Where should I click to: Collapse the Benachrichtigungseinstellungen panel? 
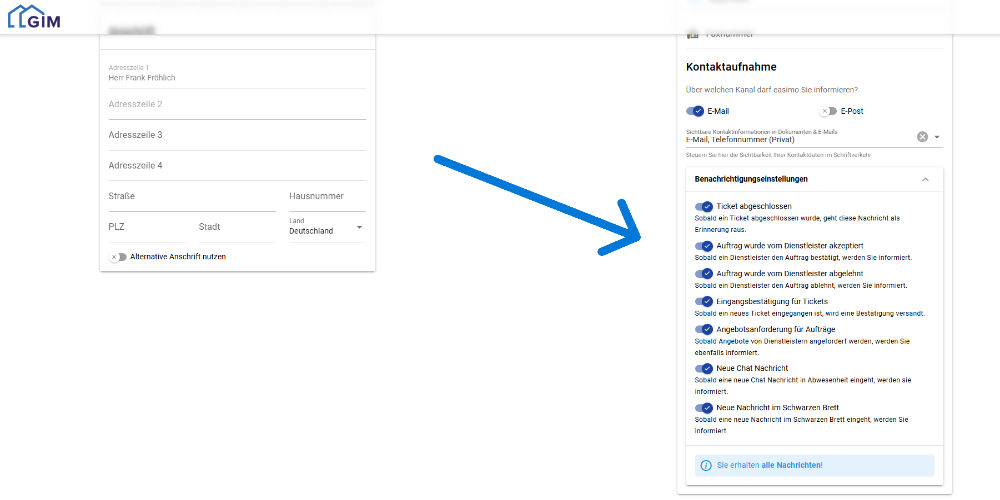(924, 179)
